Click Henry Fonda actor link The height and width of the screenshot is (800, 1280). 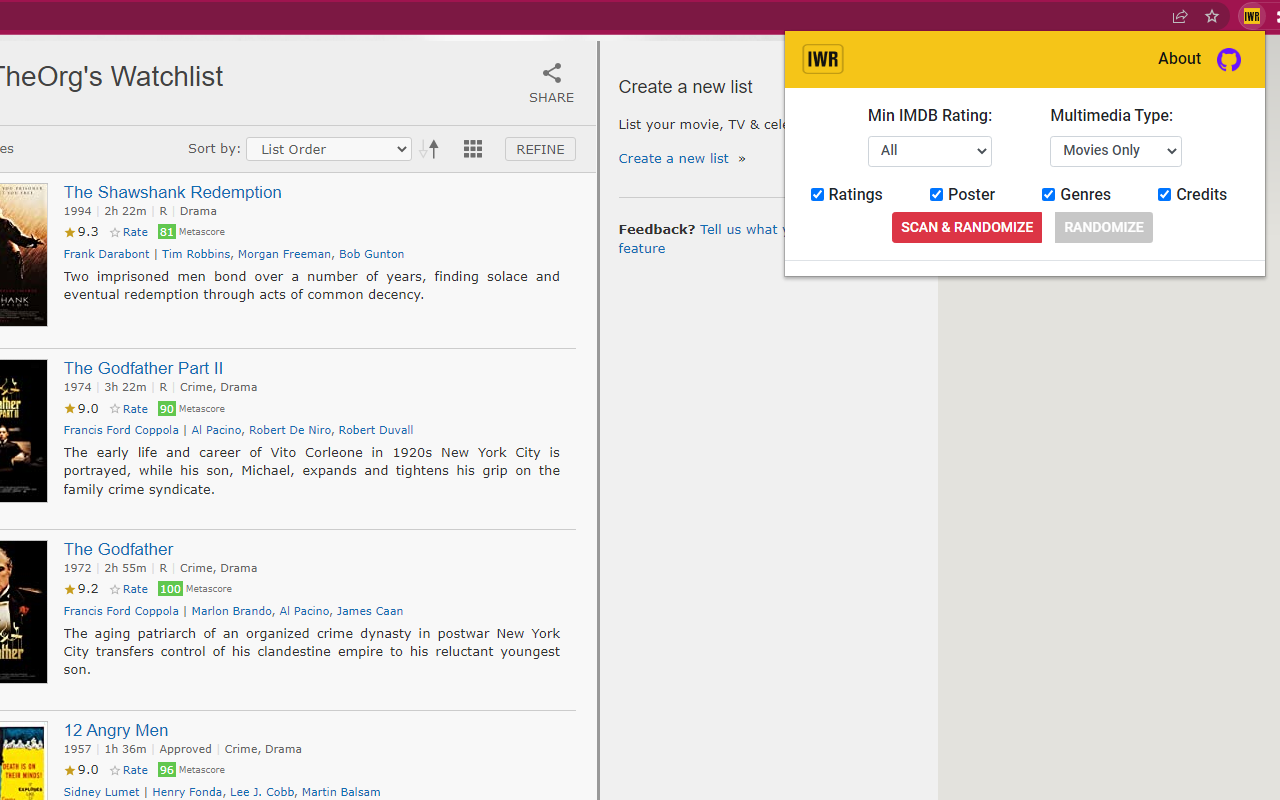(187, 792)
